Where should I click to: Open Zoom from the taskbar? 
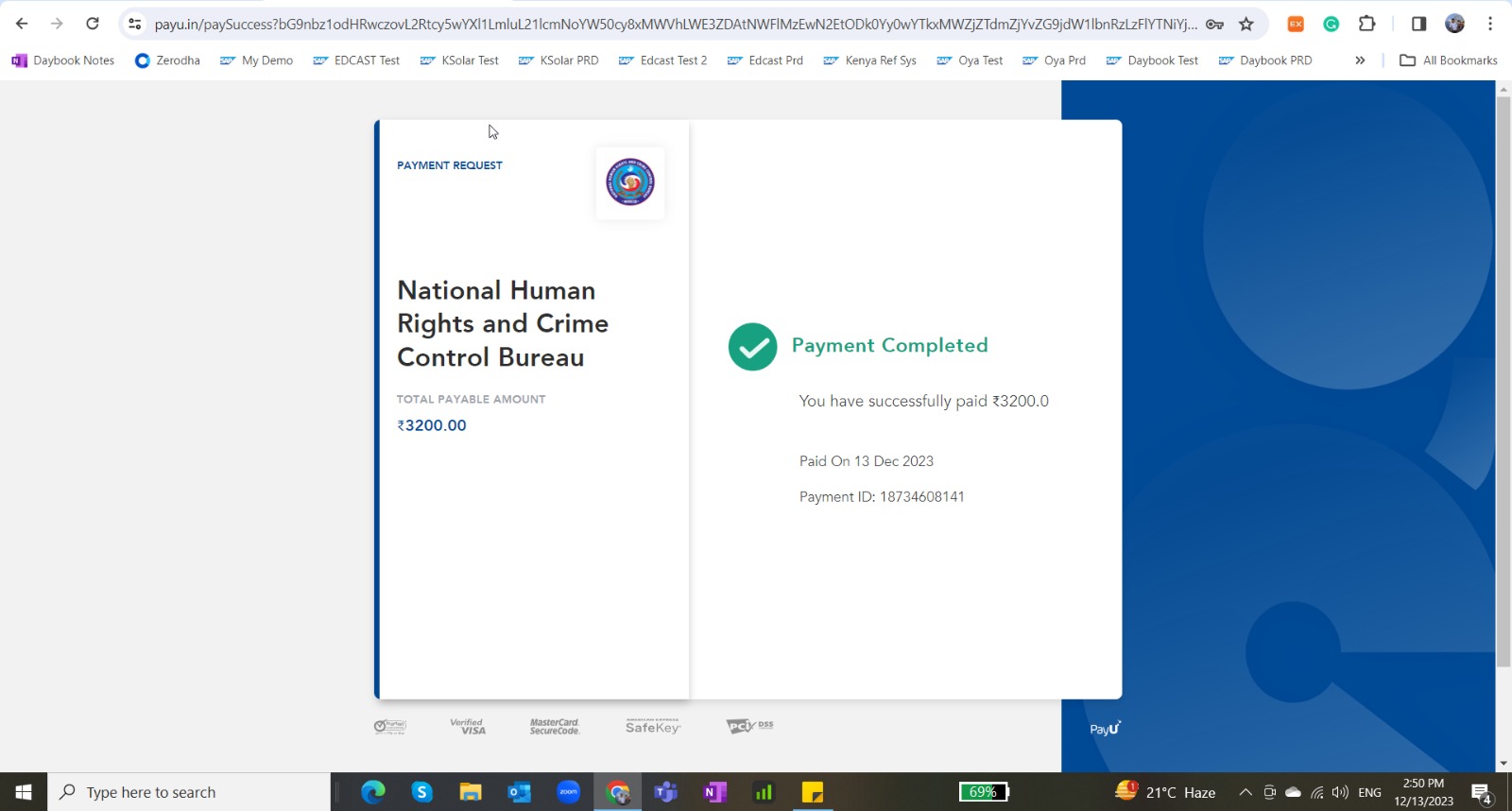pos(568,792)
